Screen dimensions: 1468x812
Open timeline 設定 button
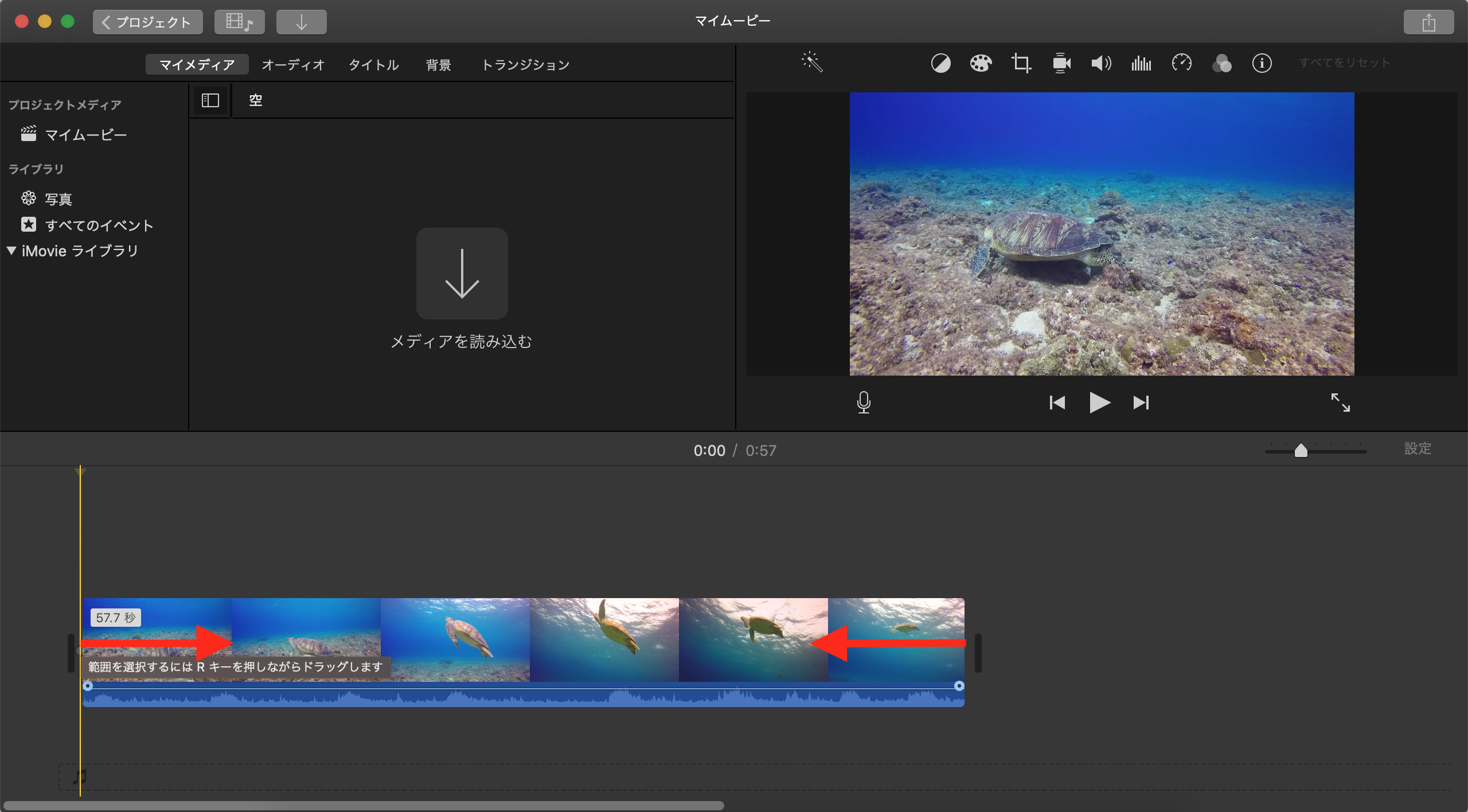(1418, 449)
